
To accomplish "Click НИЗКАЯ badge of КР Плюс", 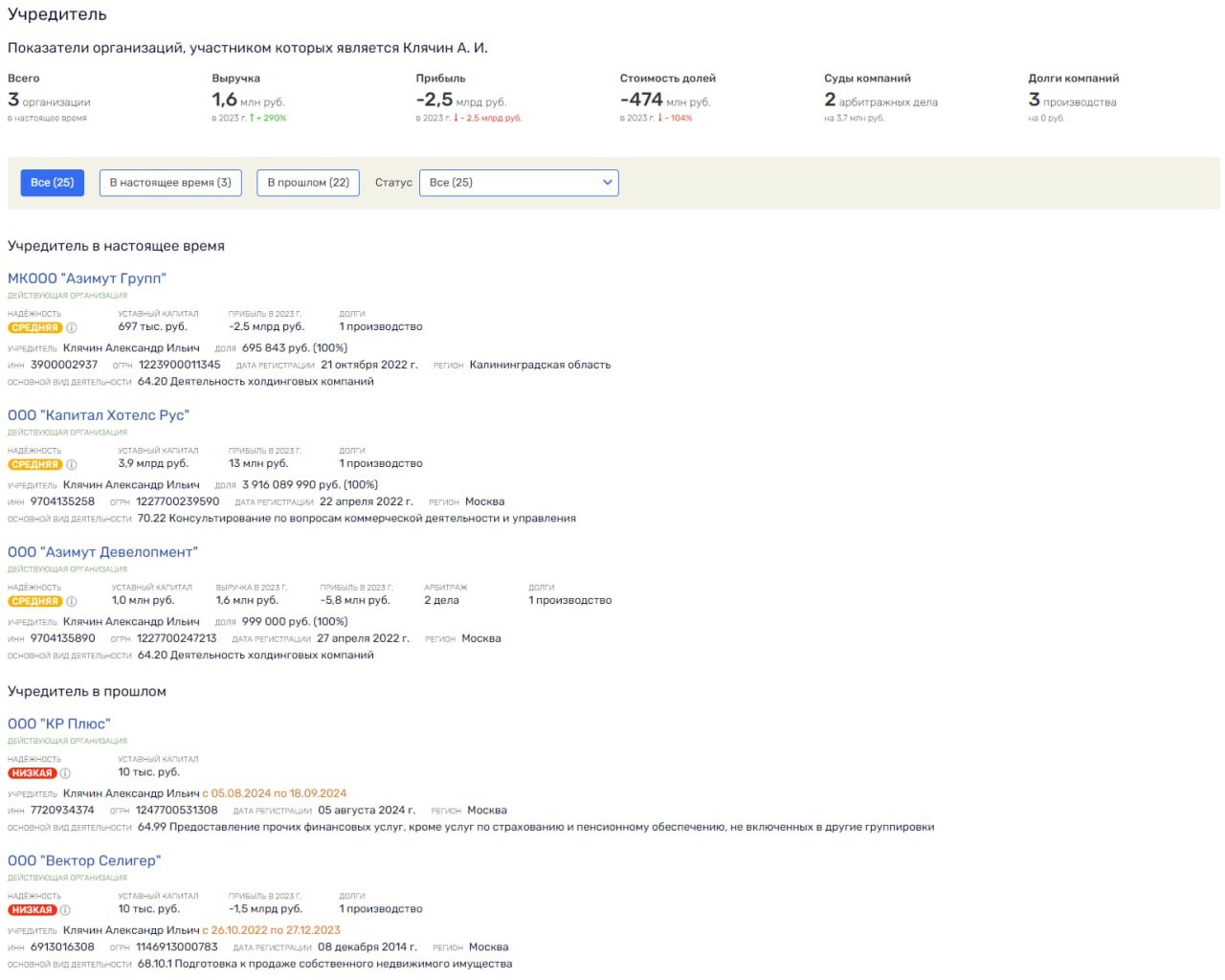I will [x=33, y=773].
